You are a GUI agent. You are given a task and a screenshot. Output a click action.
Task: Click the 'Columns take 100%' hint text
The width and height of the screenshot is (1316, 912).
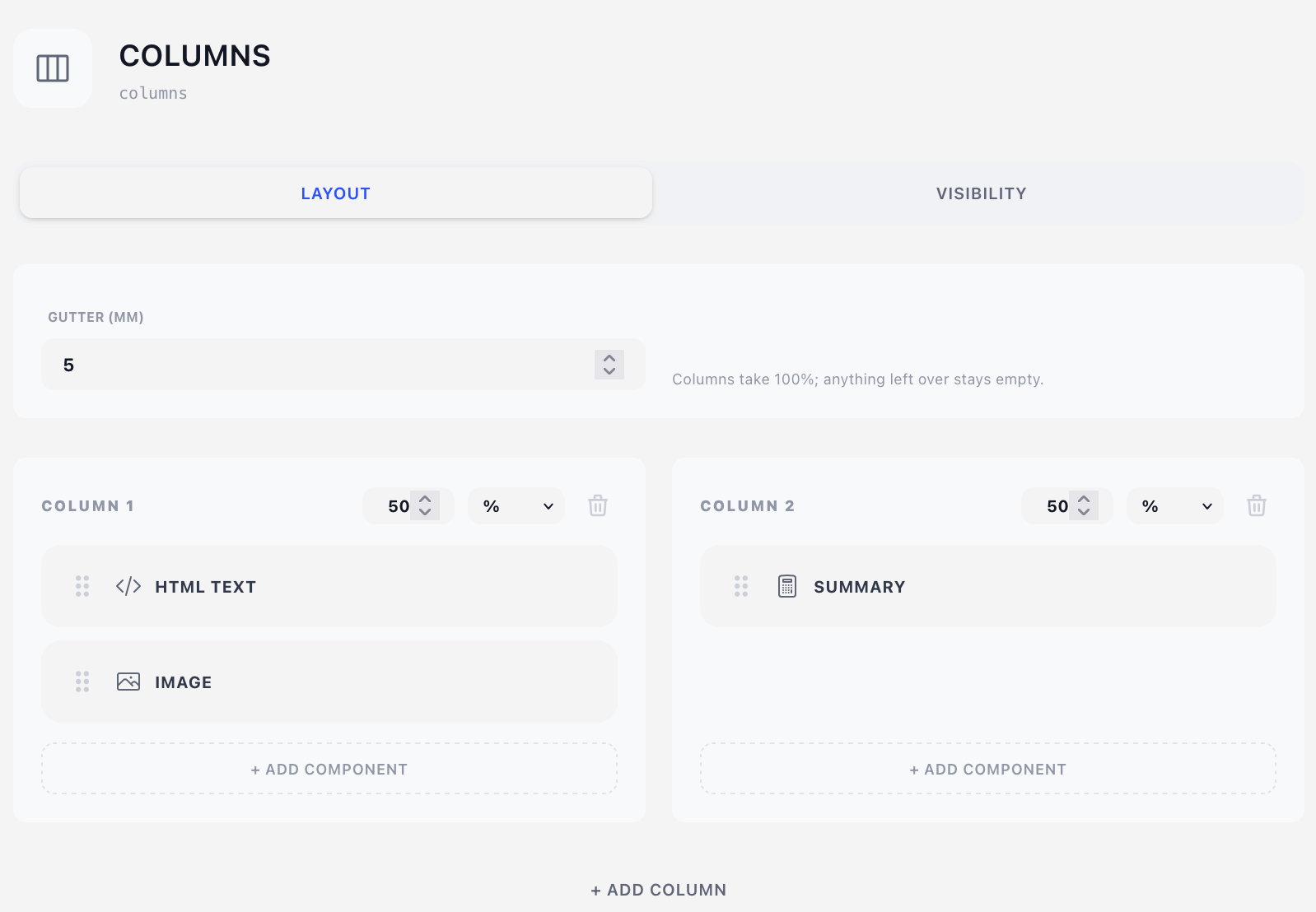[857, 379]
